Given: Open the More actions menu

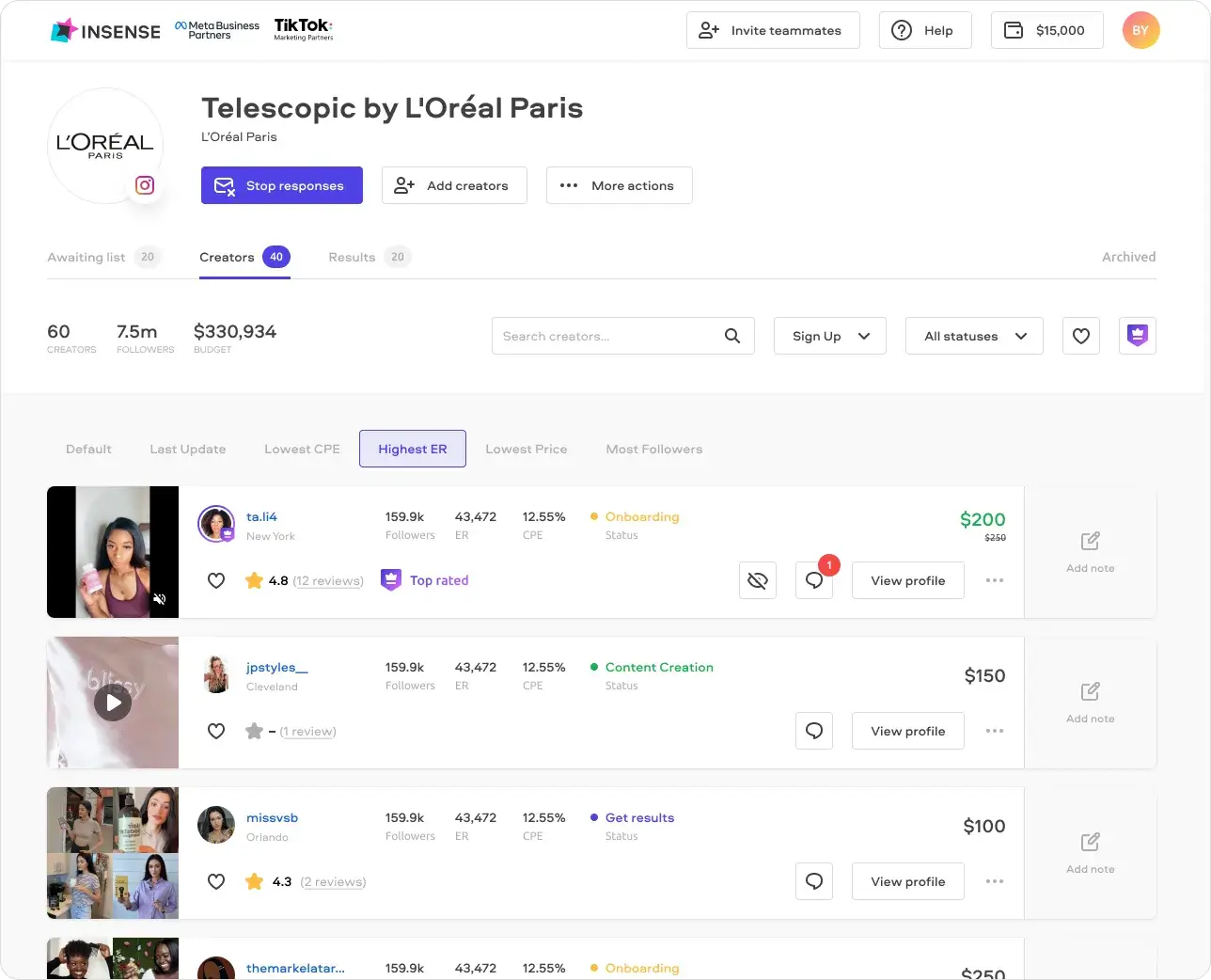Looking at the screenshot, I should (620, 185).
